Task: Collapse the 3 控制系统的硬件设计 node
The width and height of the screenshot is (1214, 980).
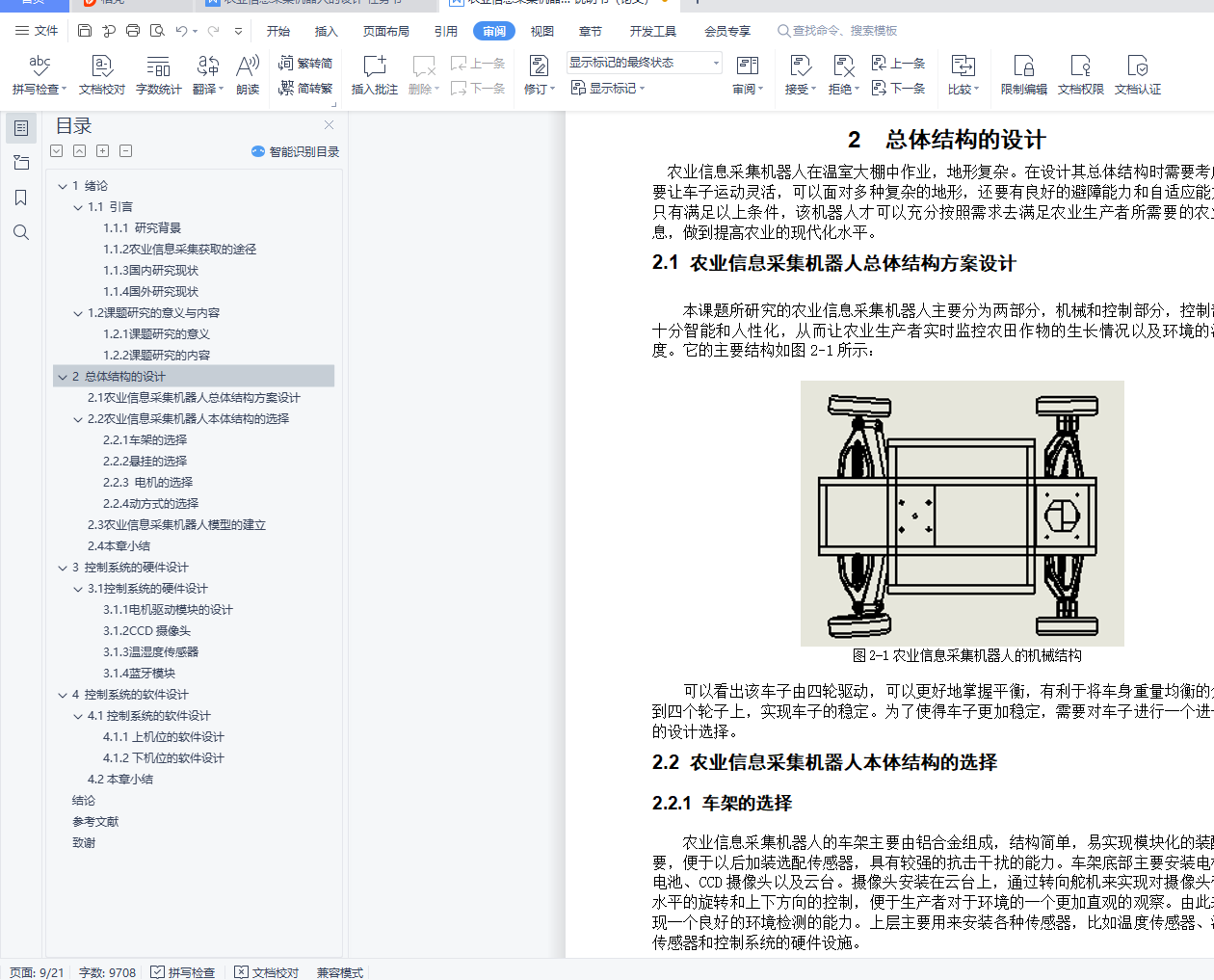Action: (63, 568)
